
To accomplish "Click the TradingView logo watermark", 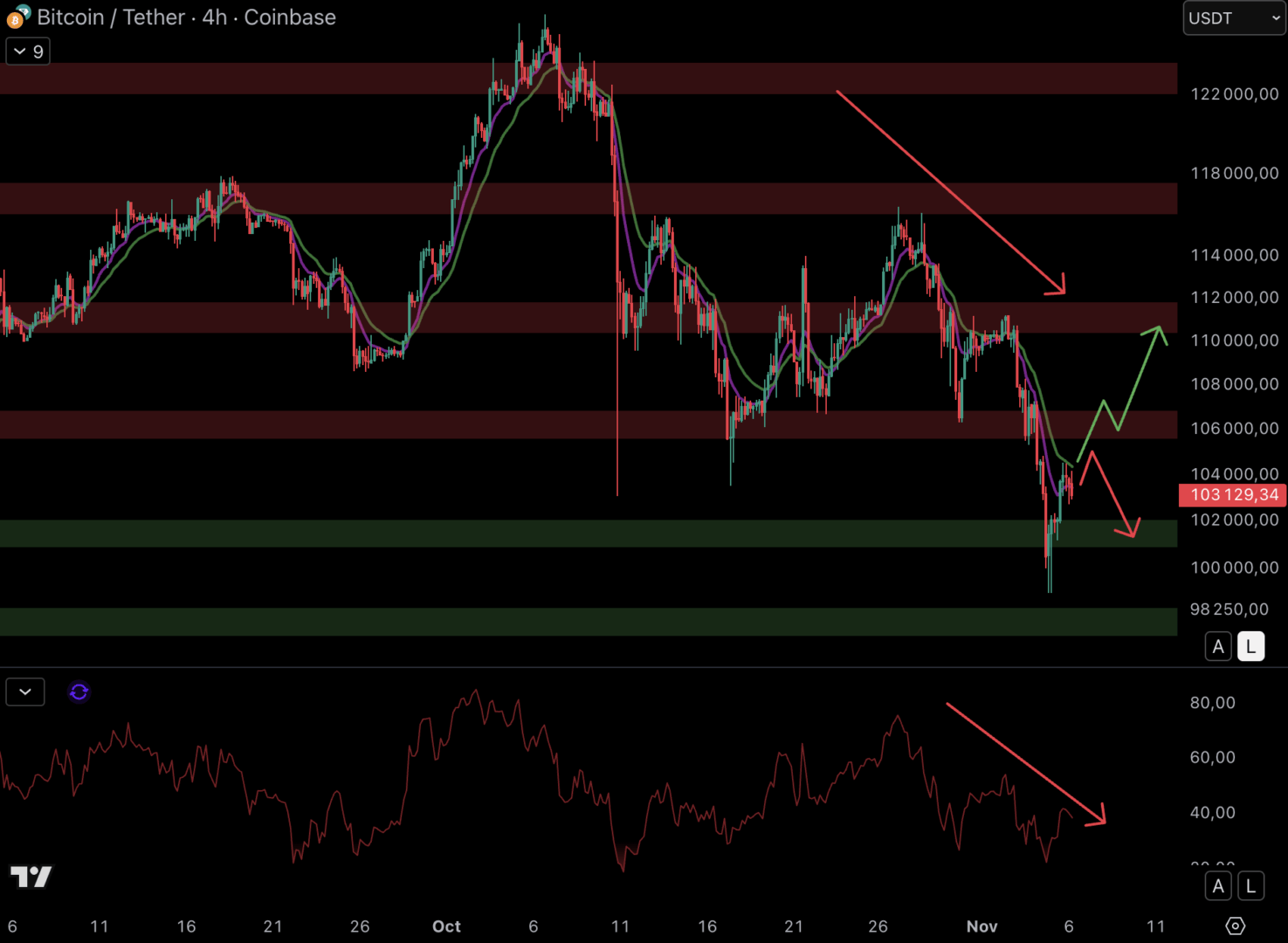I will point(31,877).
